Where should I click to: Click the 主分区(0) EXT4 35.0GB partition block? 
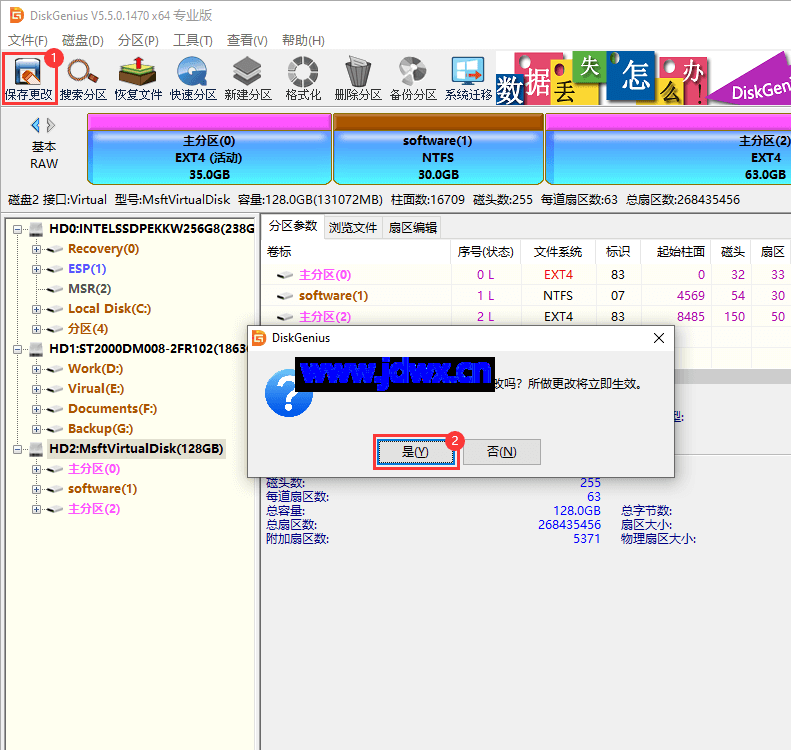(209, 149)
